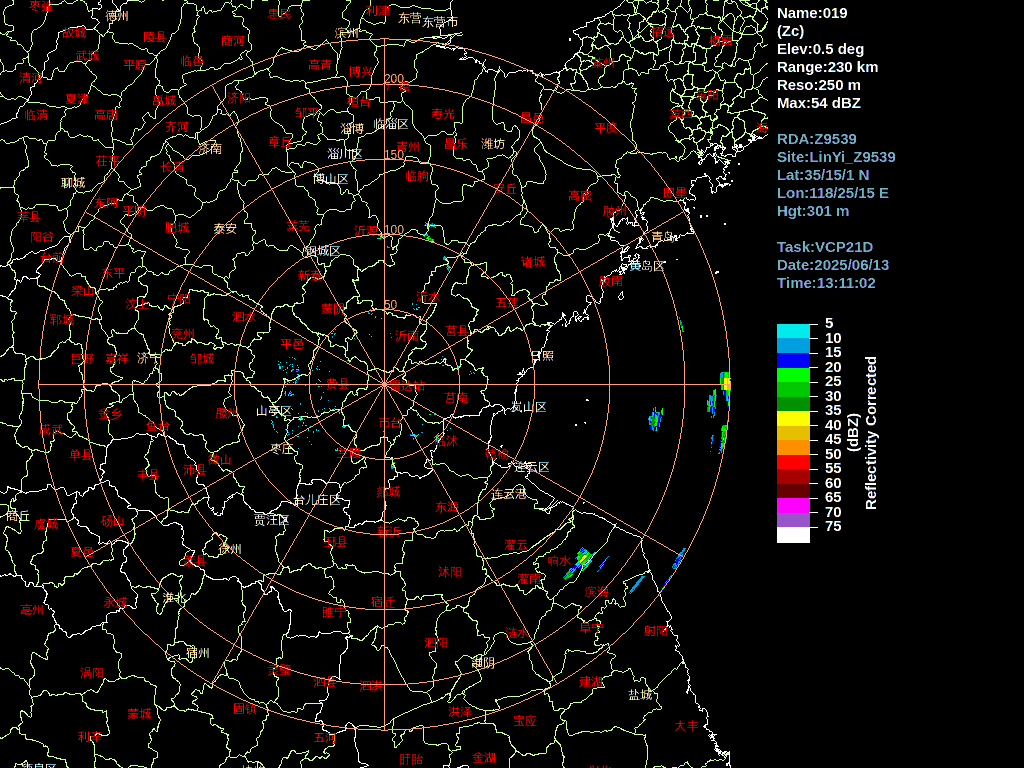Click the "Name:019" header text
This screenshot has height=768, width=1024.
click(x=812, y=13)
